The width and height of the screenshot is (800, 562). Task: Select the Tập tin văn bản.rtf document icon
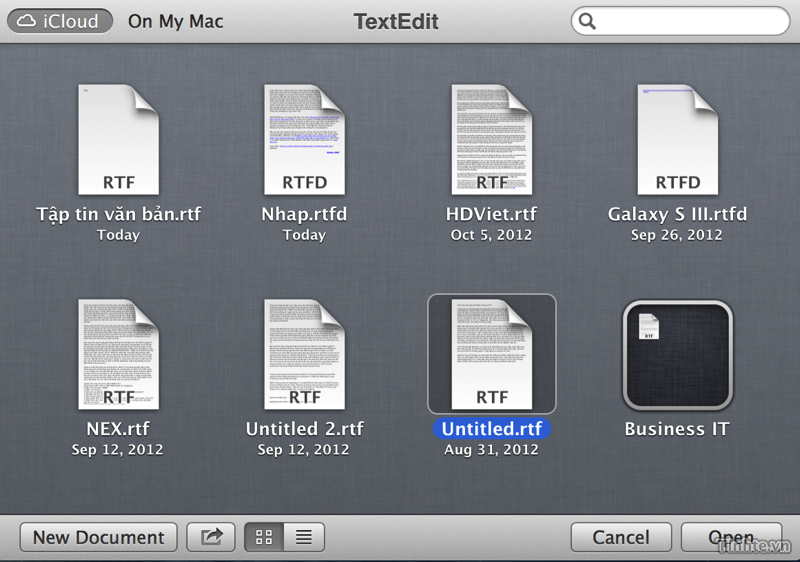point(118,140)
